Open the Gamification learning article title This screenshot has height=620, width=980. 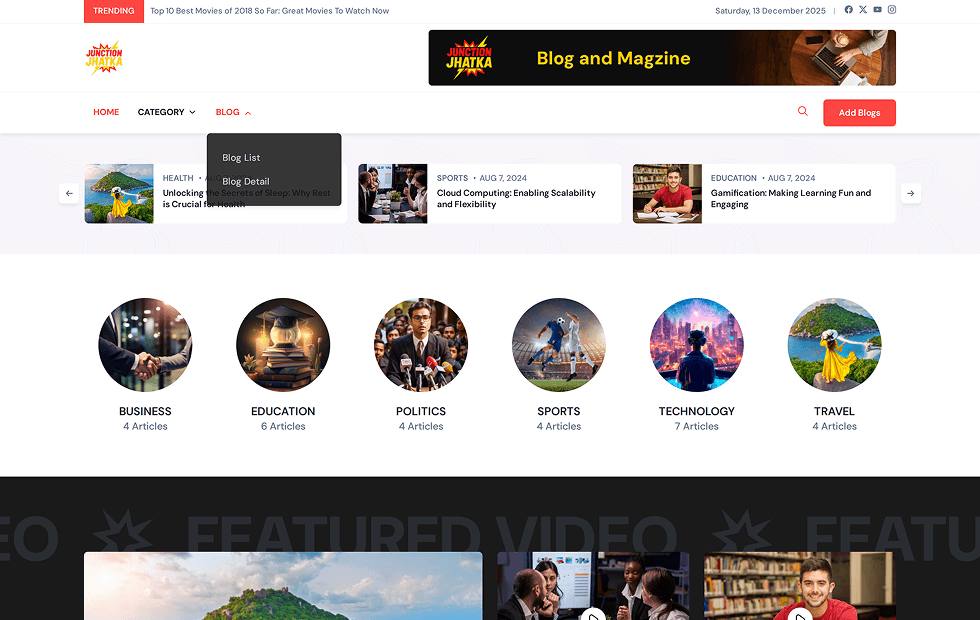[790, 198]
